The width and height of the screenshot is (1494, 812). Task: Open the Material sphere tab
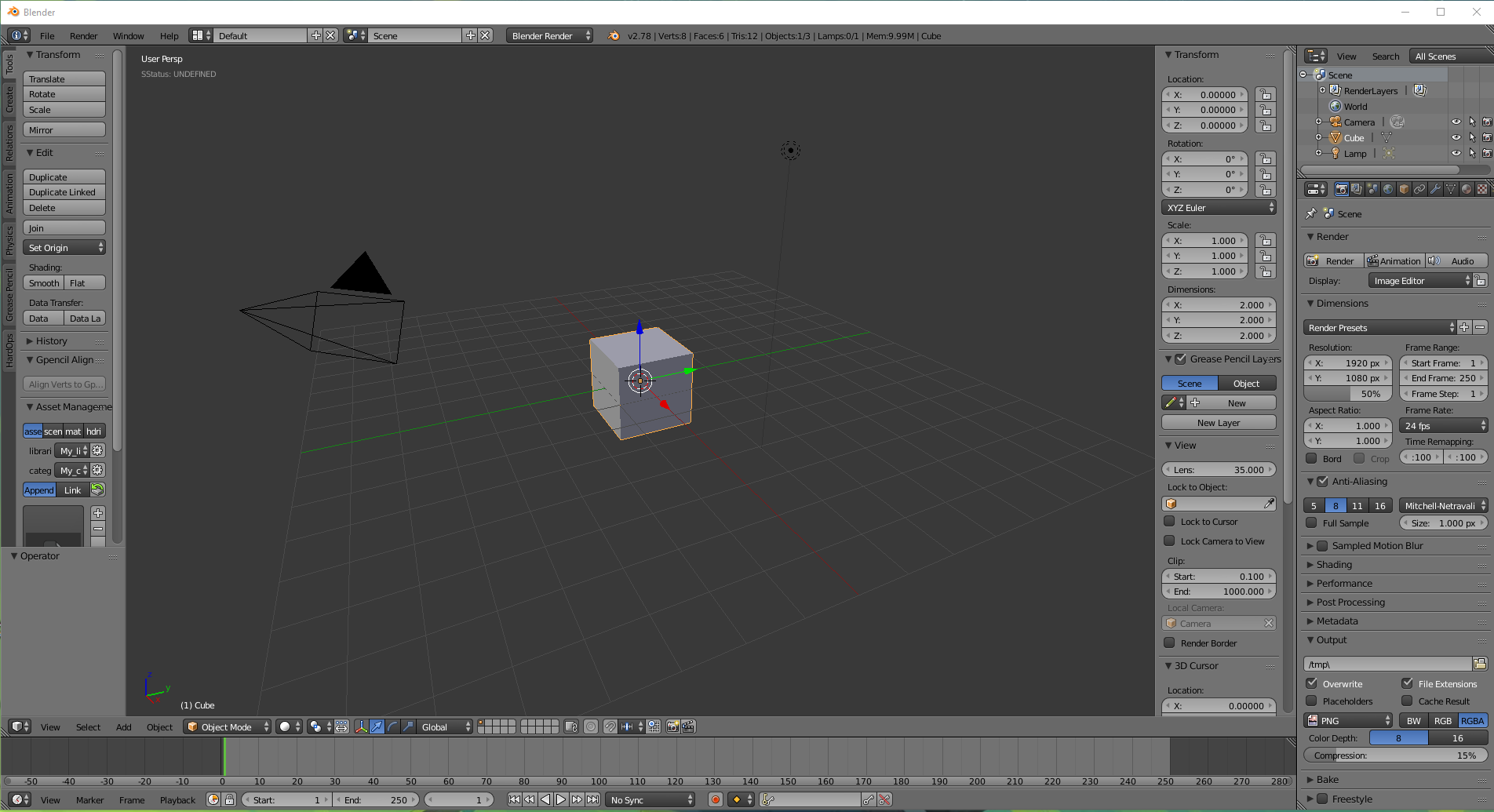1467,189
